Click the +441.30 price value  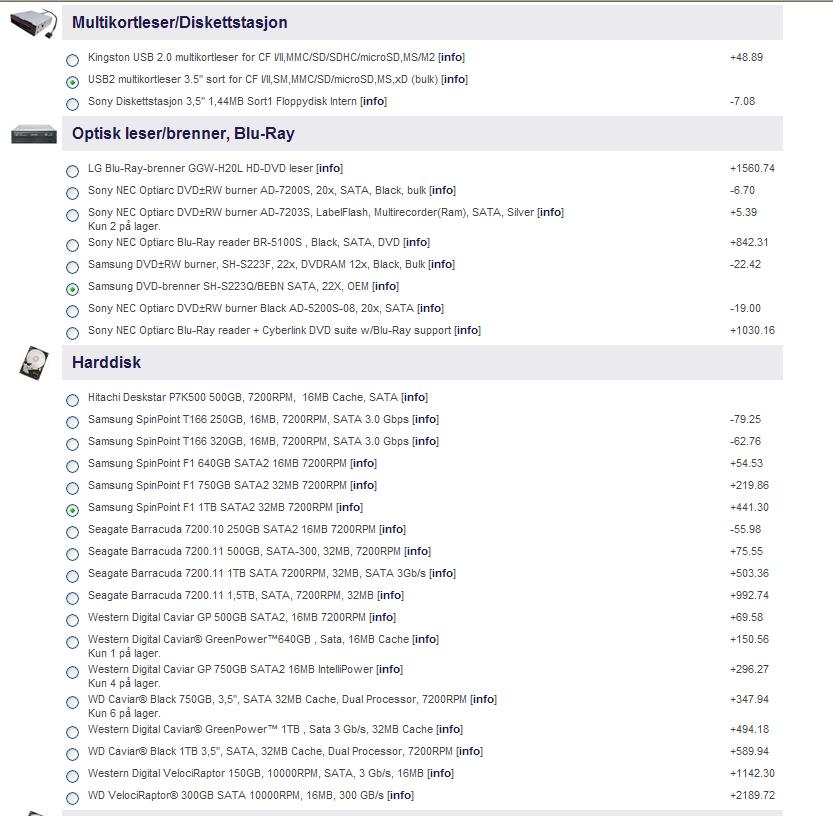coord(749,507)
